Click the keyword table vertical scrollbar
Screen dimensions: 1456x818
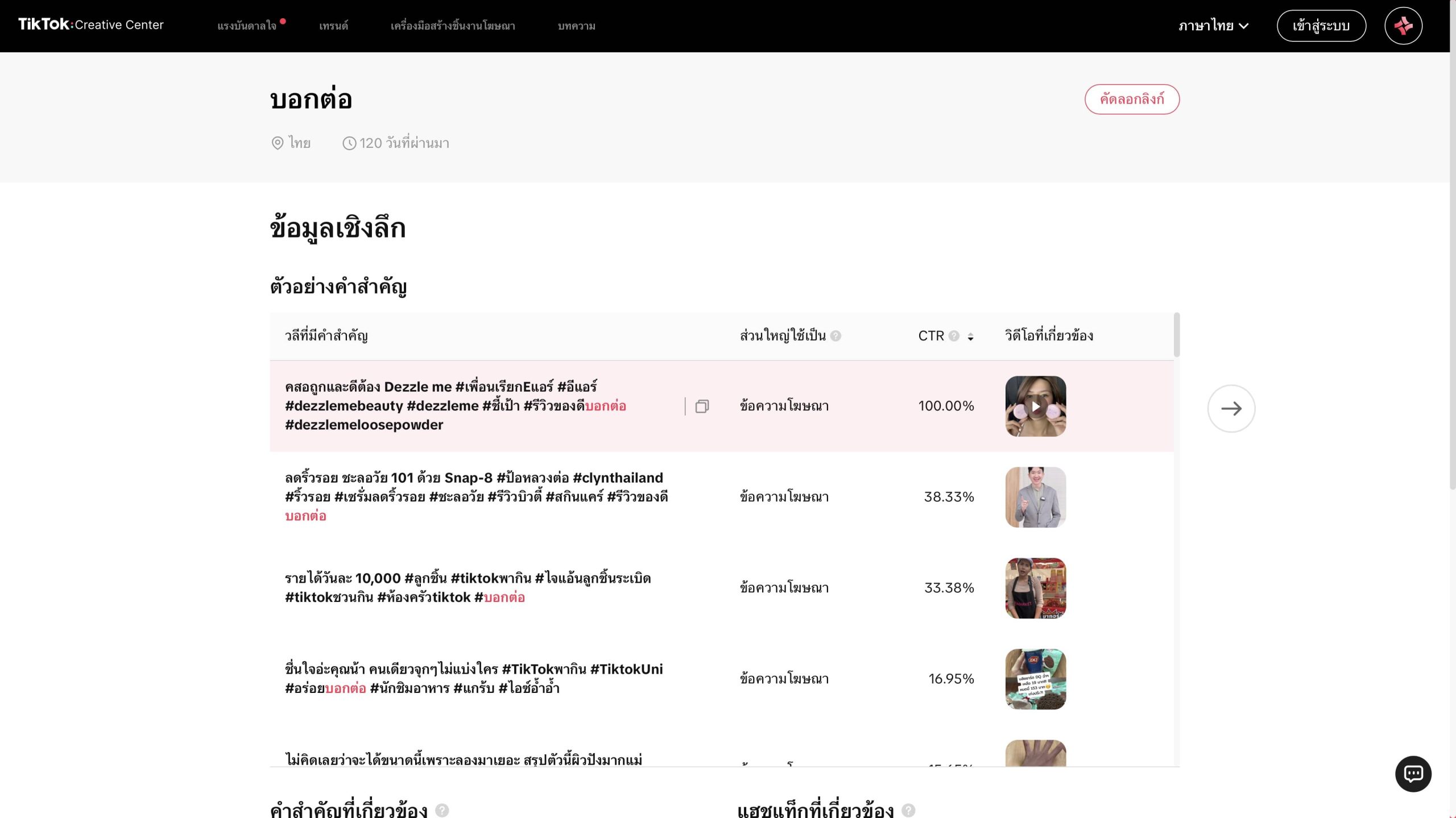[x=1176, y=335]
